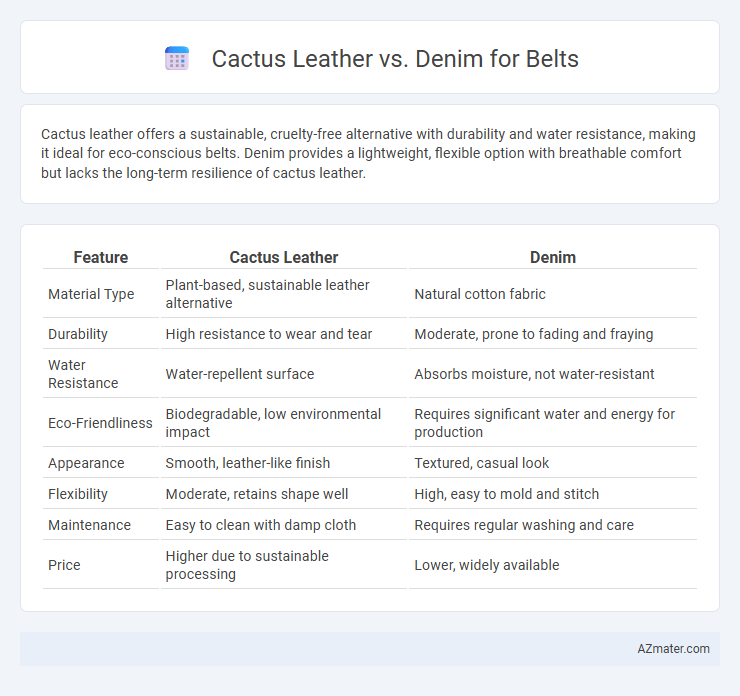This screenshot has height=696, width=740.
Task: Click 'Easy to clean with damp cloth' cell
Action: [284, 525]
